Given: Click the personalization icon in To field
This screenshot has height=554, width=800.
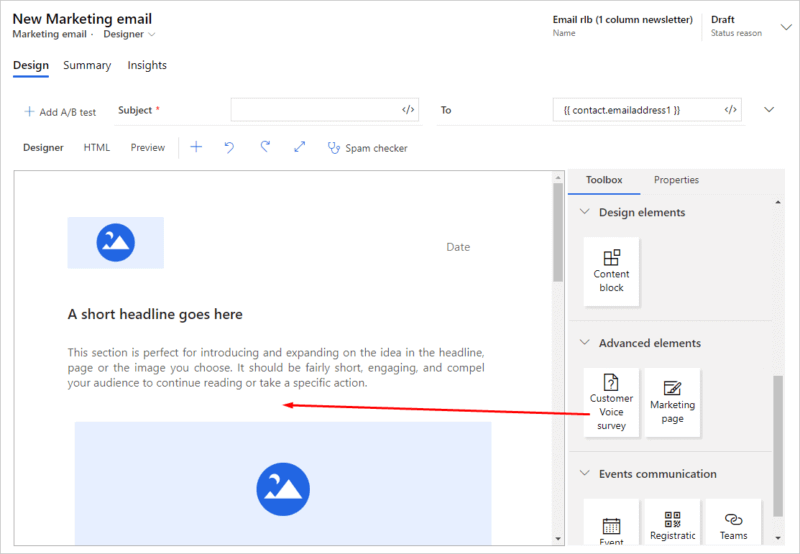Looking at the screenshot, I should tap(731, 110).
